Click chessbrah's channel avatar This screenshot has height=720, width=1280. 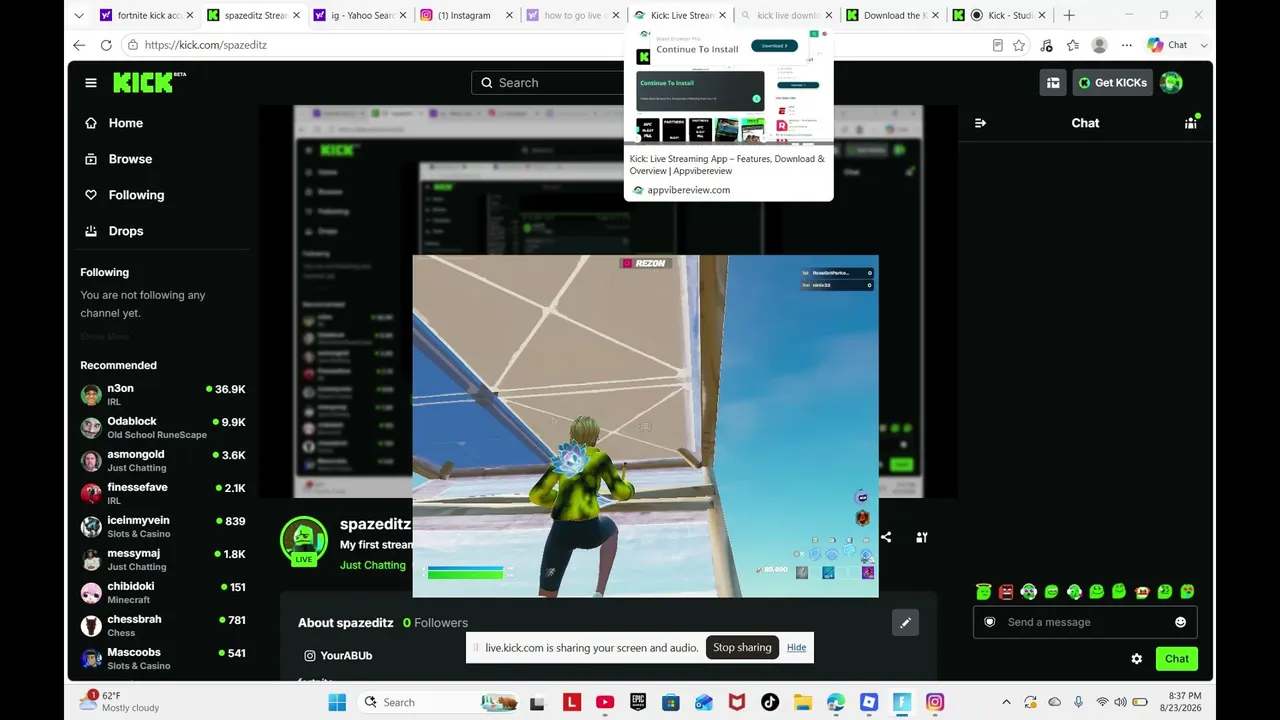pos(91,626)
